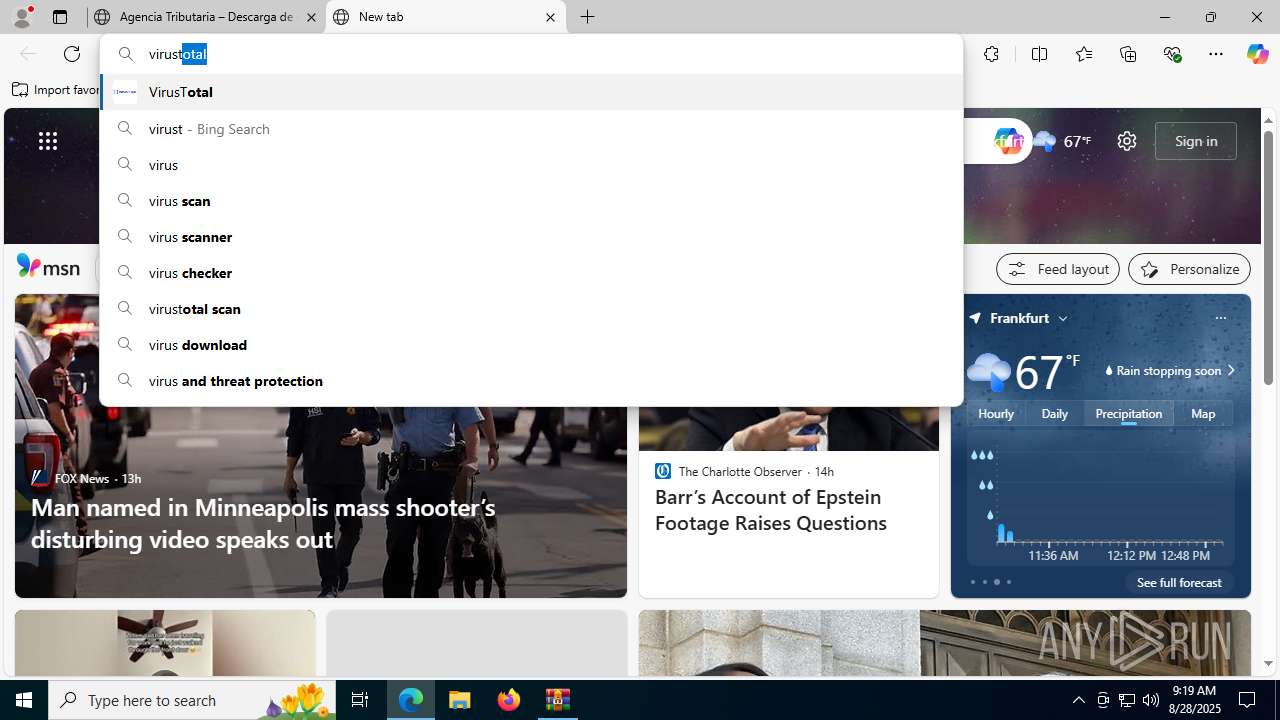Open Browser essentials heart icon
Viewport: 1280px width, 720px height.
coord(1172,54)
